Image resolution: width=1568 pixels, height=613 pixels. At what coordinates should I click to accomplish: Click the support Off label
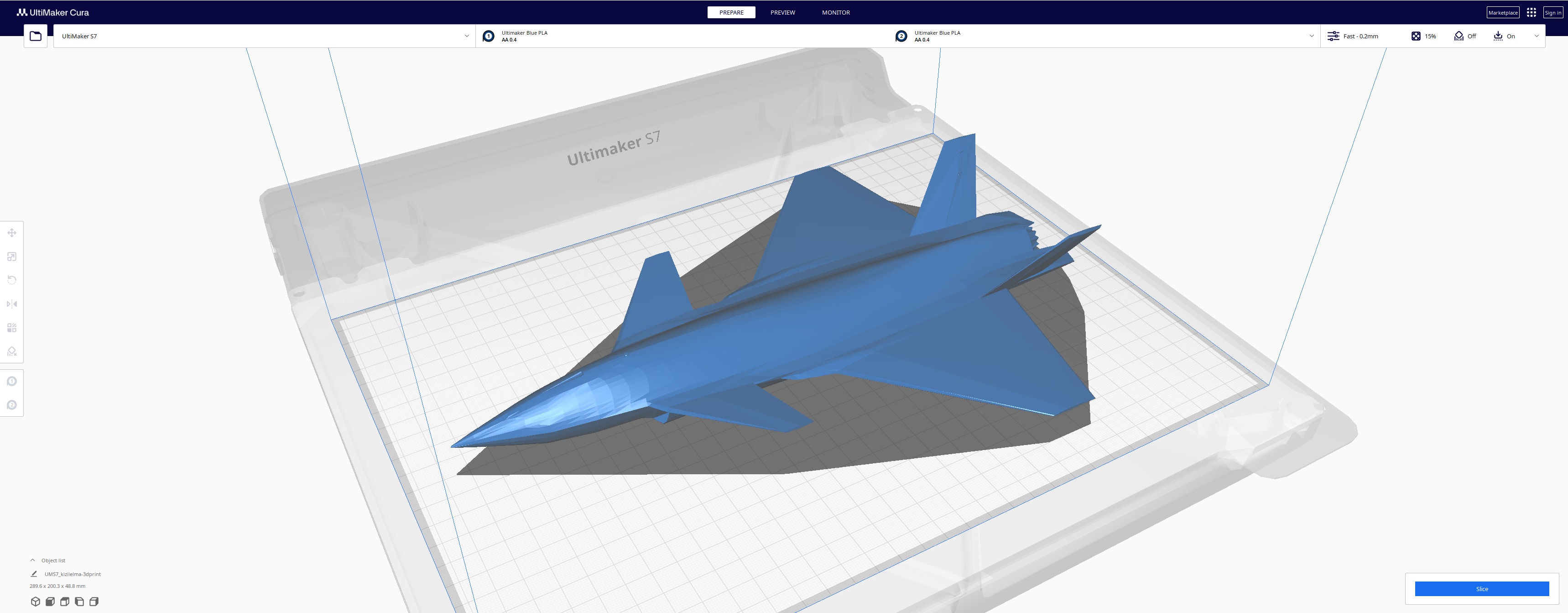click(1471, 36)
